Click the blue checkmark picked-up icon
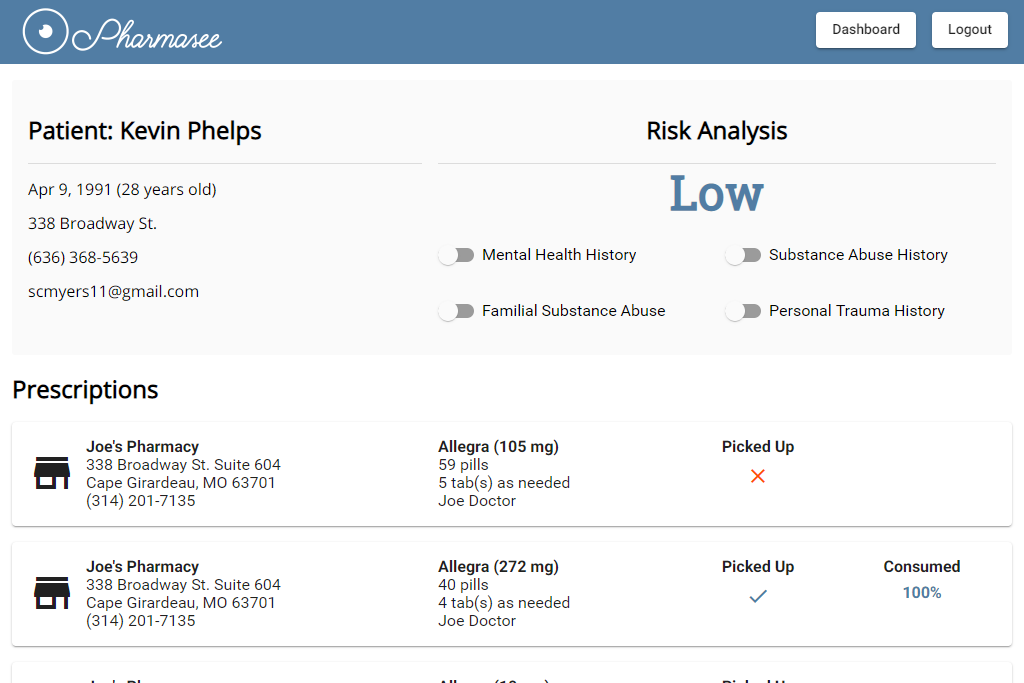Screen dimensions: 1024x683 (x=758, y=596)
